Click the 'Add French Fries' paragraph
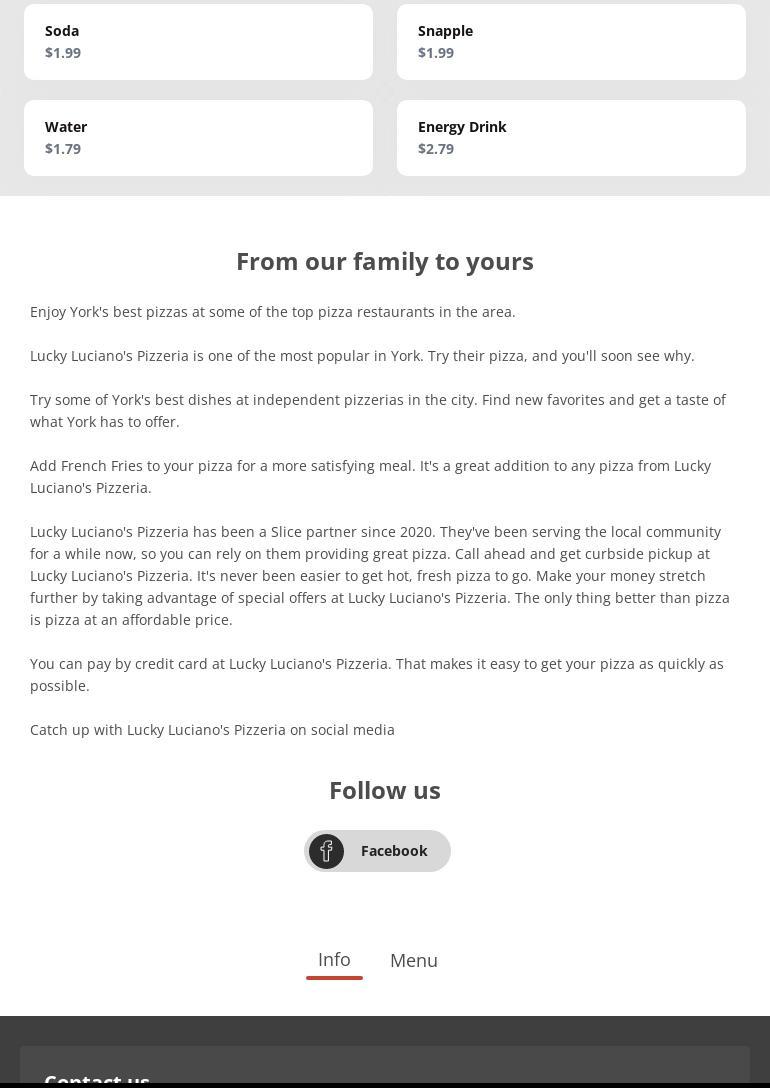The width and height of the screenshot is (770, 1088). click(370, 476)
